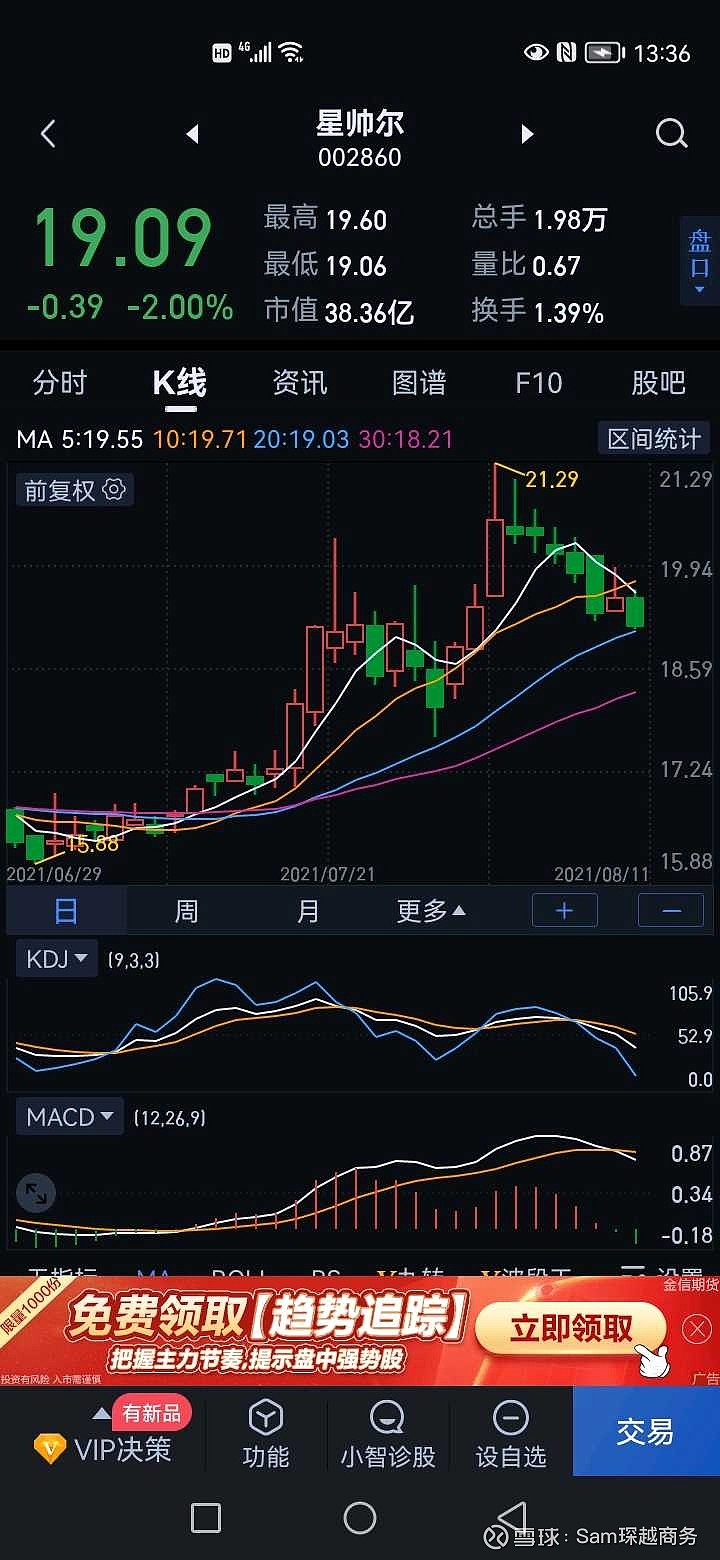This screenshot has height=1560, width=720.
Task: Click the -0.39 price change
Action: point(65,306)
